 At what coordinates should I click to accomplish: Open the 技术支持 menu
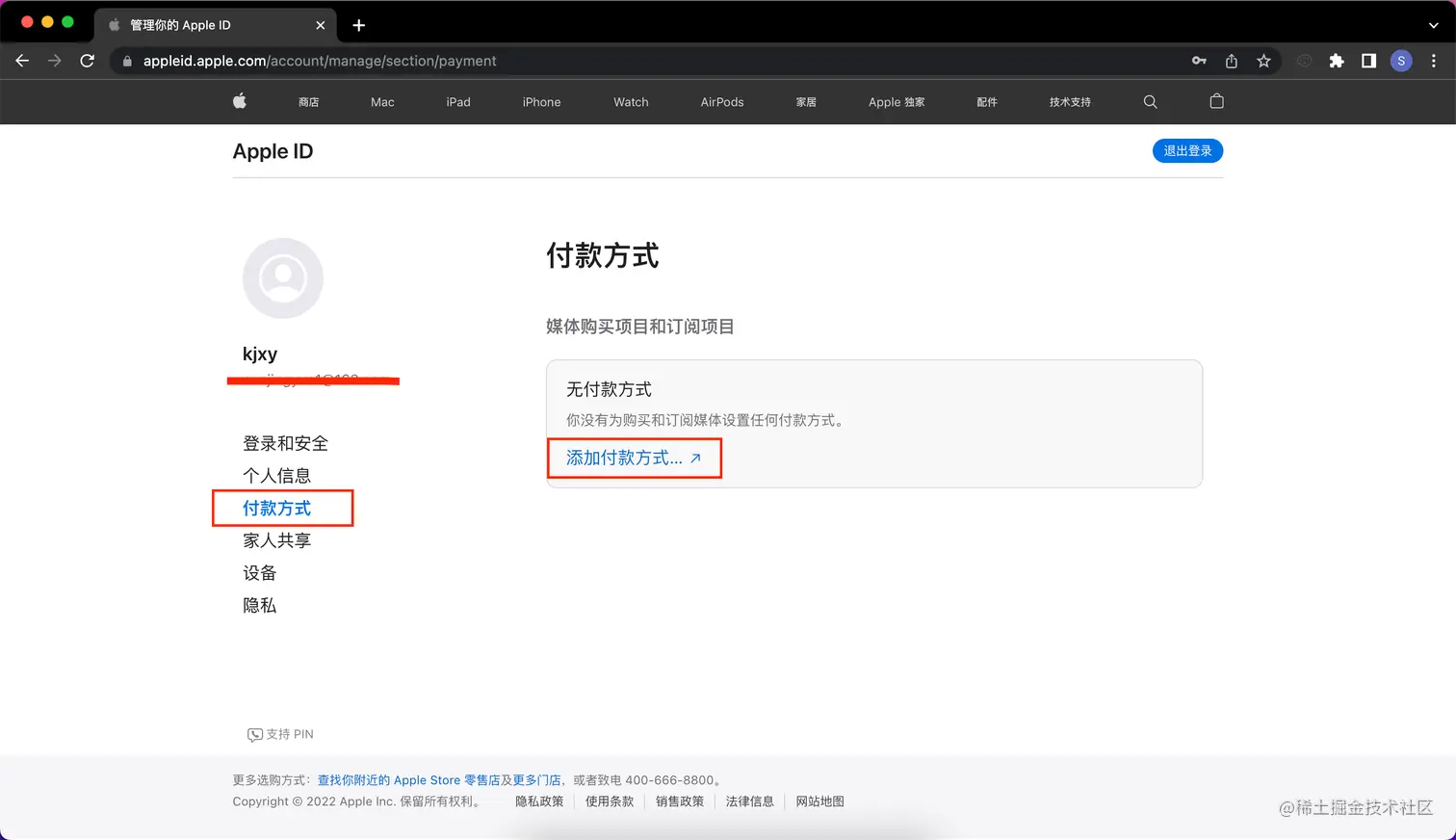[1070, 102]
